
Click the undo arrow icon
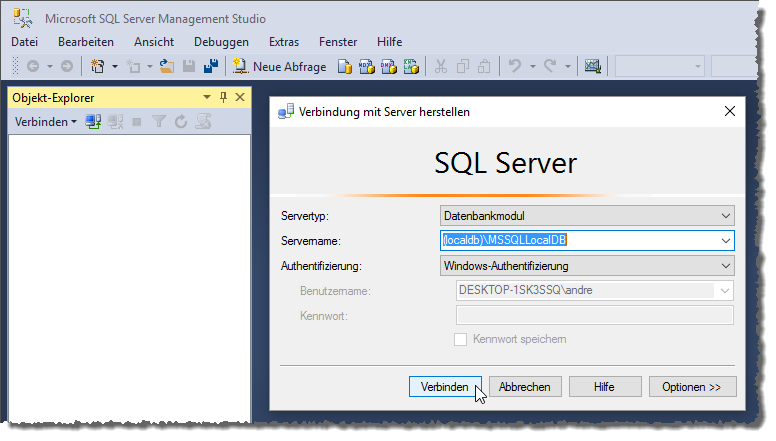pyautogui.click(x=515, y=66)
